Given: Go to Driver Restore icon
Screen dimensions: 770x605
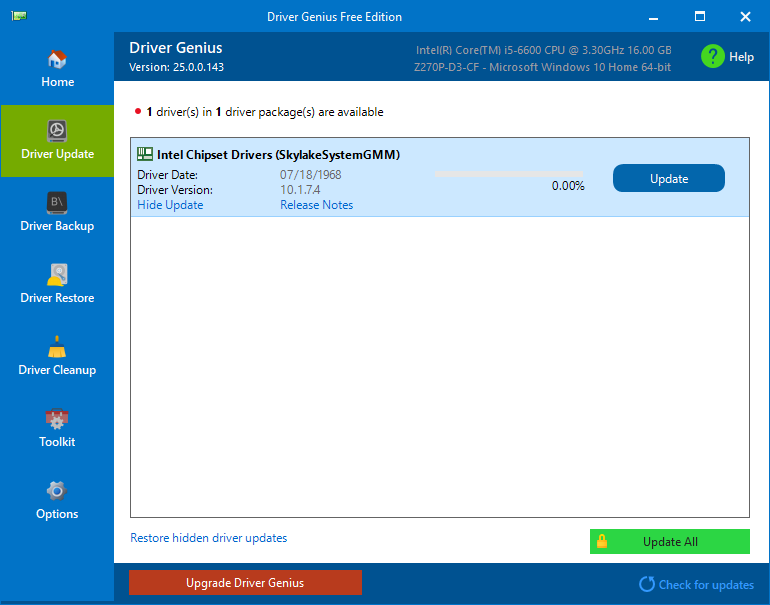Looking at the screenshot, I should 57,275.
